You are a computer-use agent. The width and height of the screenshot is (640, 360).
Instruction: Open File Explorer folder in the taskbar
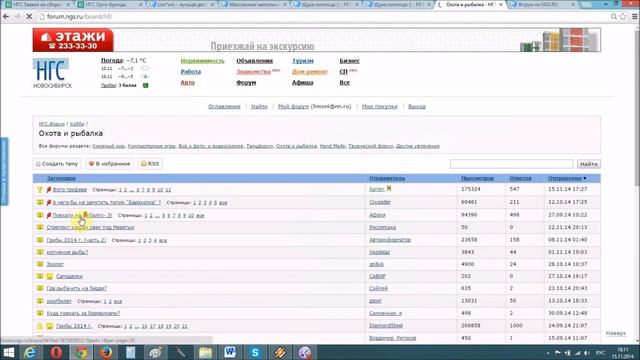click(x=205, y=352)
